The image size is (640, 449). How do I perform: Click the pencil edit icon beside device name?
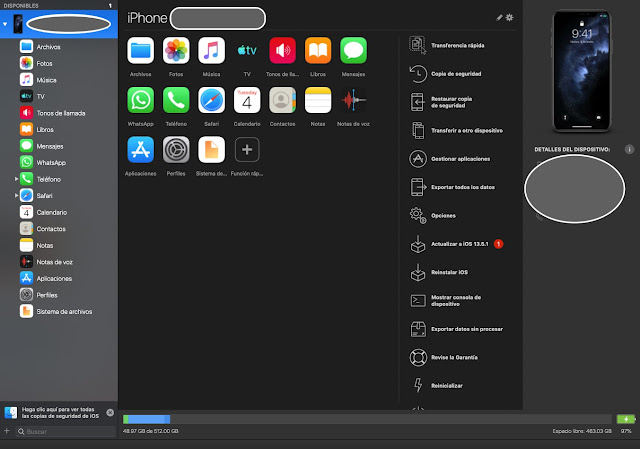pos(499,18)
